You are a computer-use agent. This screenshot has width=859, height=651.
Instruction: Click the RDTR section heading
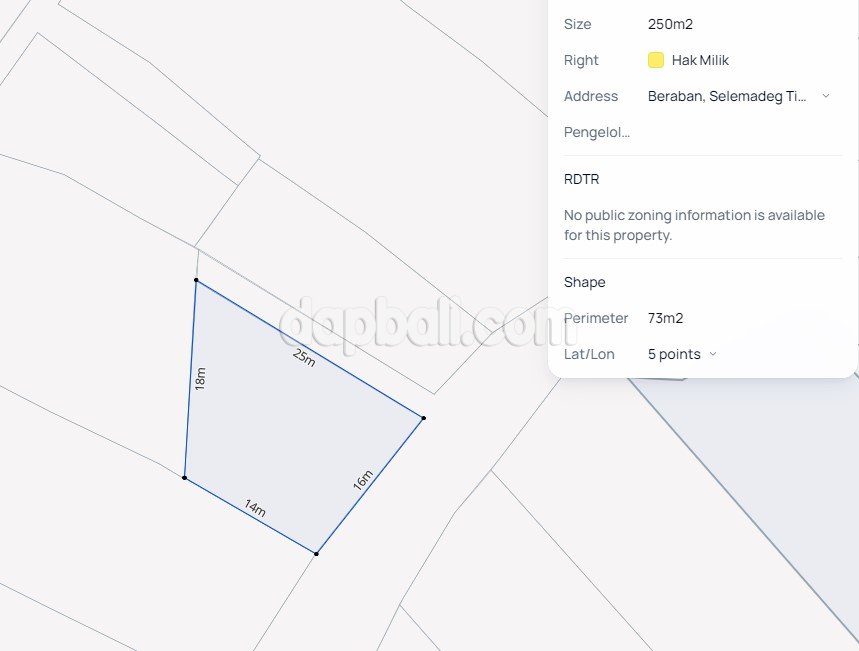[x=581, y=179]
